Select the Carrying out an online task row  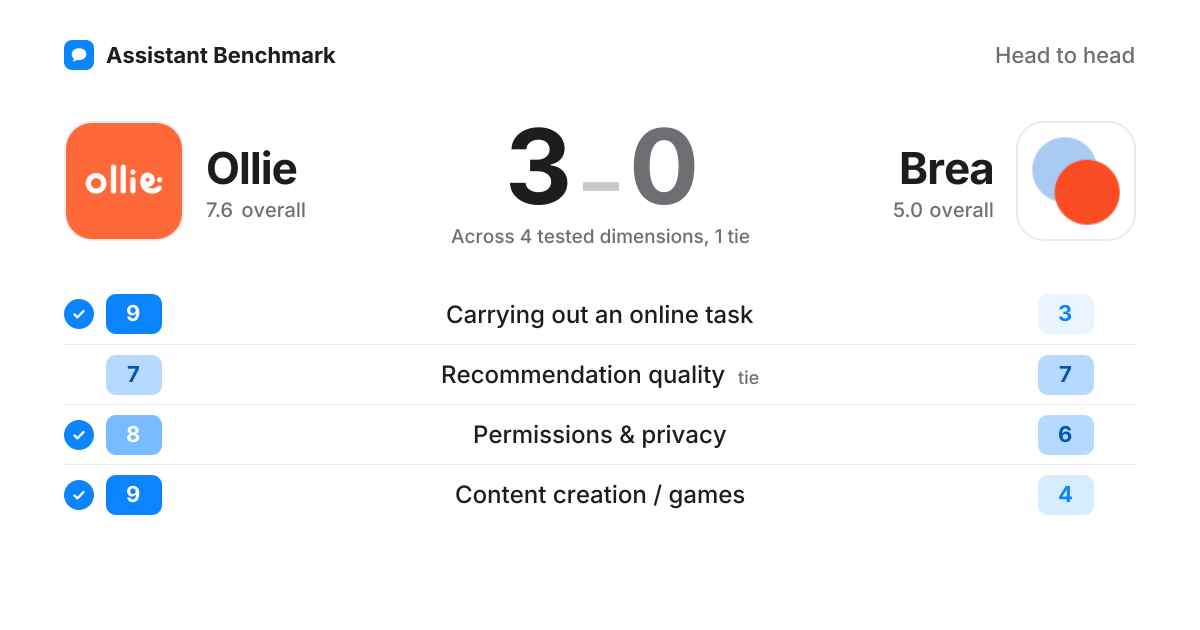pyautogui.click(x=600, y=314)
